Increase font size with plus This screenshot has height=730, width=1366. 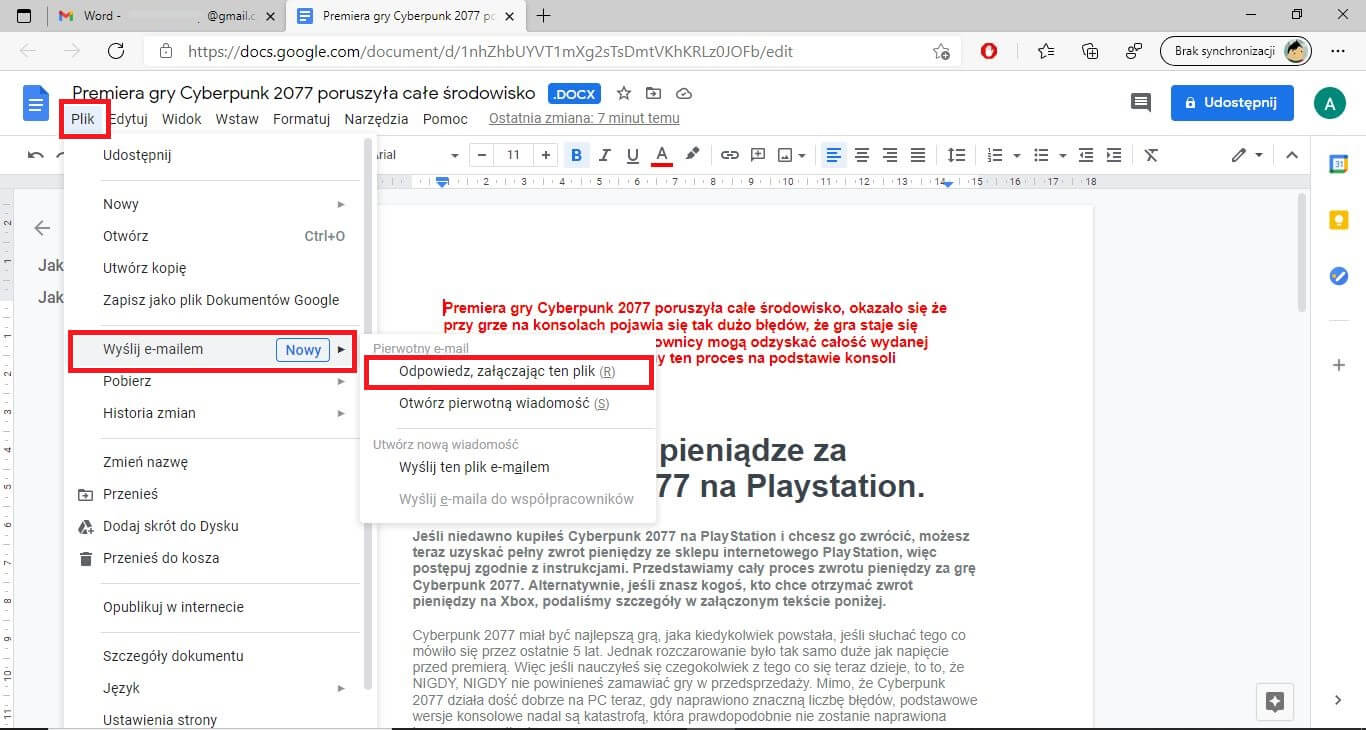point(545,155)
